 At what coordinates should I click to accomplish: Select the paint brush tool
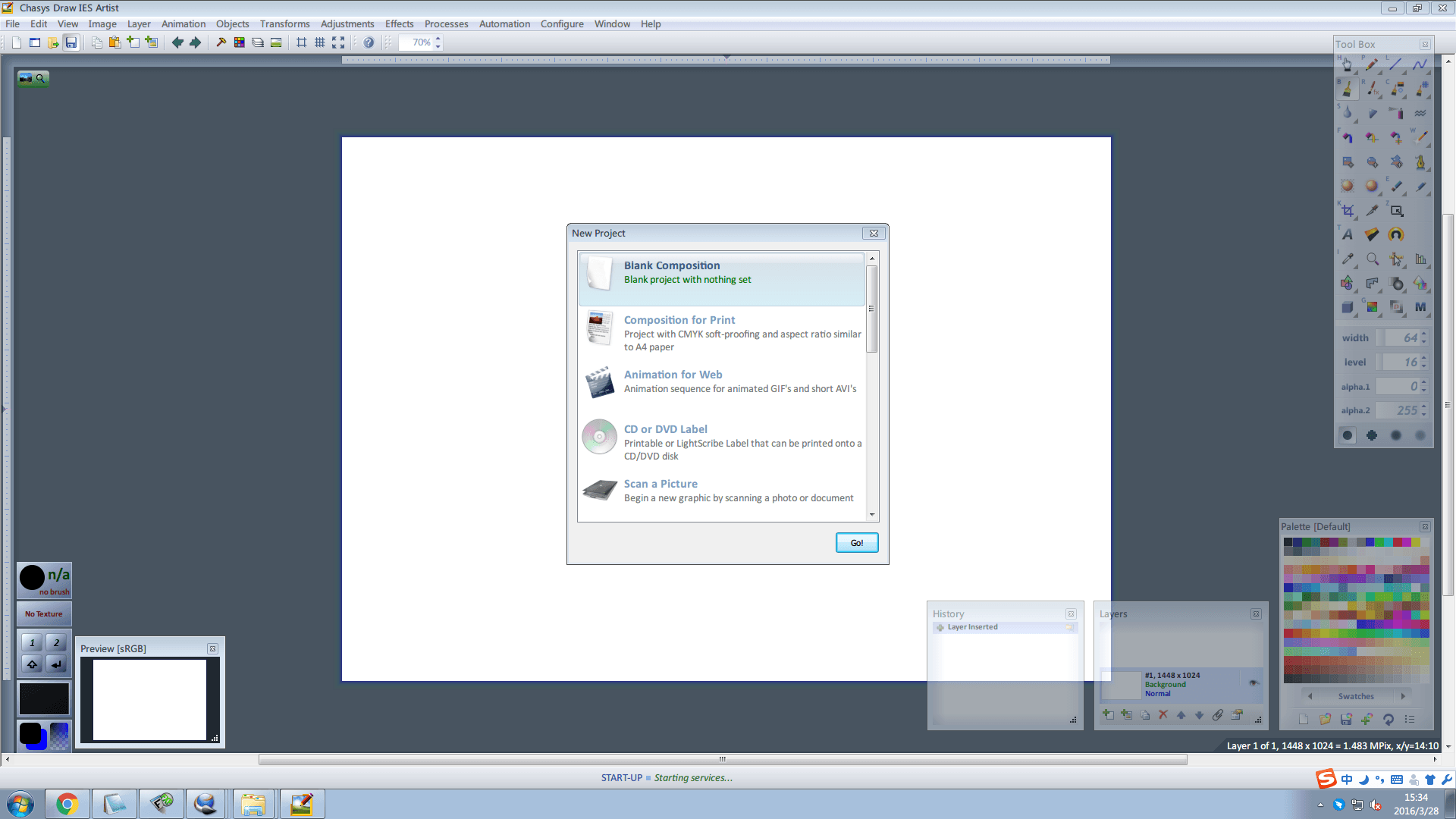coord(1348,89)
